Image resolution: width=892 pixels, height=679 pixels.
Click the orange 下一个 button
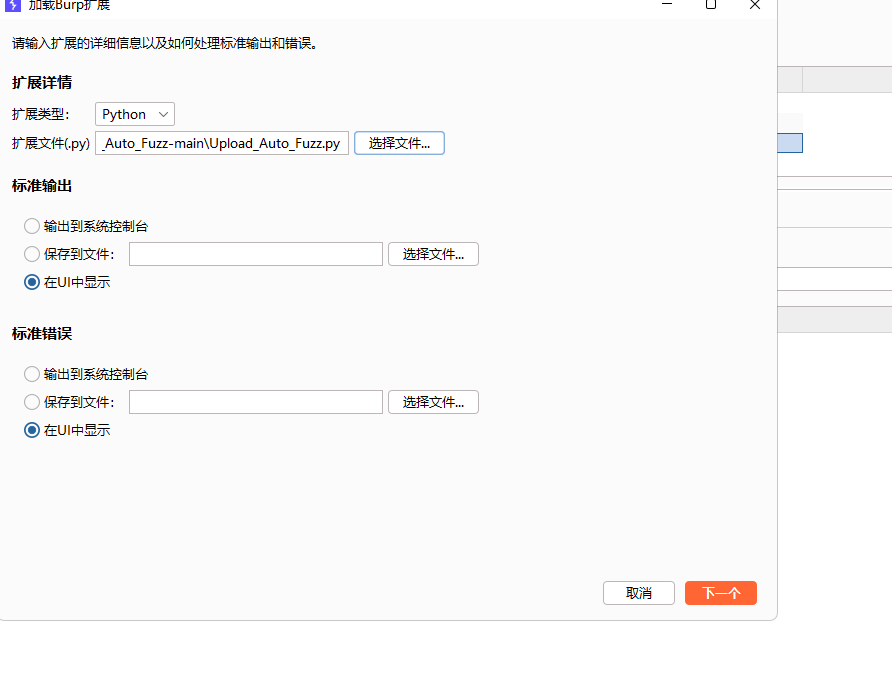[721, 593]
